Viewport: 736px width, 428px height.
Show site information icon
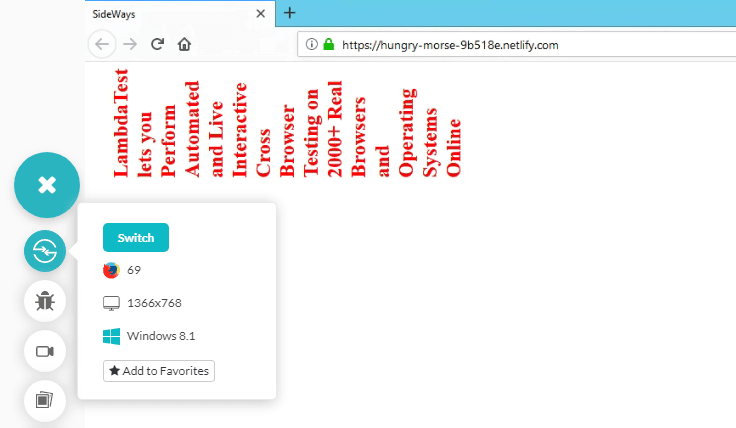click(x=311, y=44)
